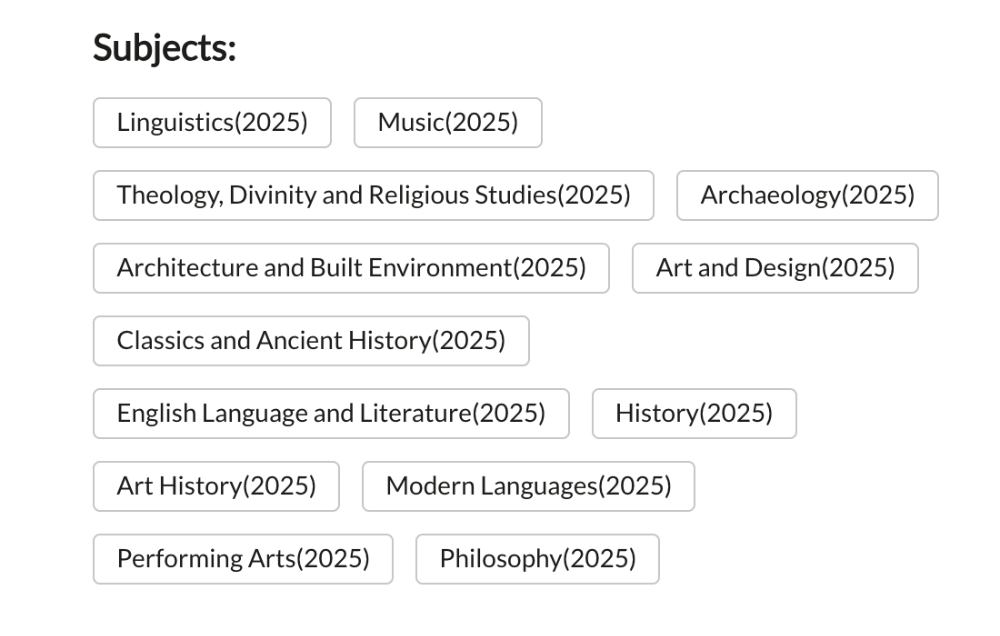Choose the Archaeology(2025) subject tag
This screenshot has height=636, width=1000.
(807, 196)
